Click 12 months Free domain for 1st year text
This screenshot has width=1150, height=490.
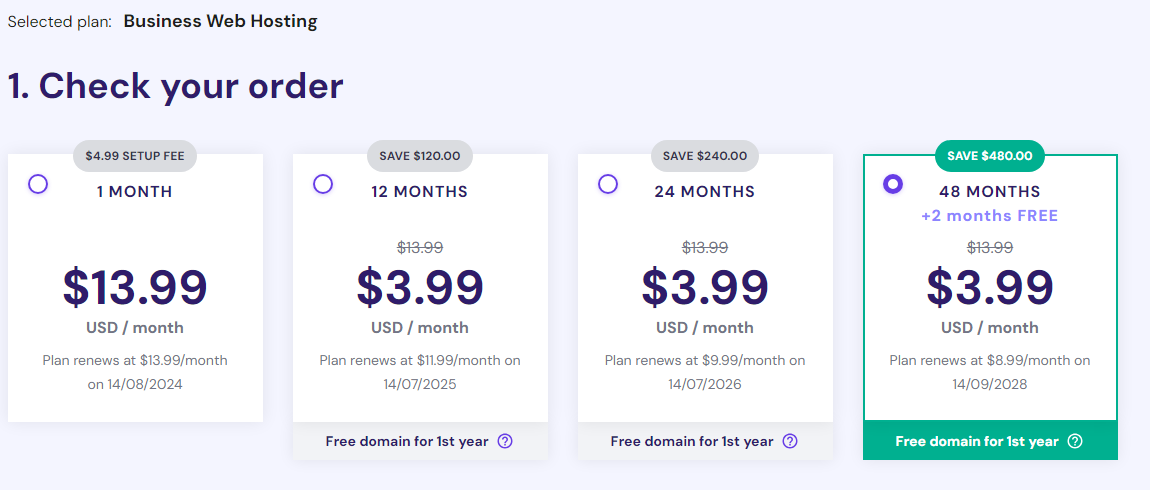[407, 442]
